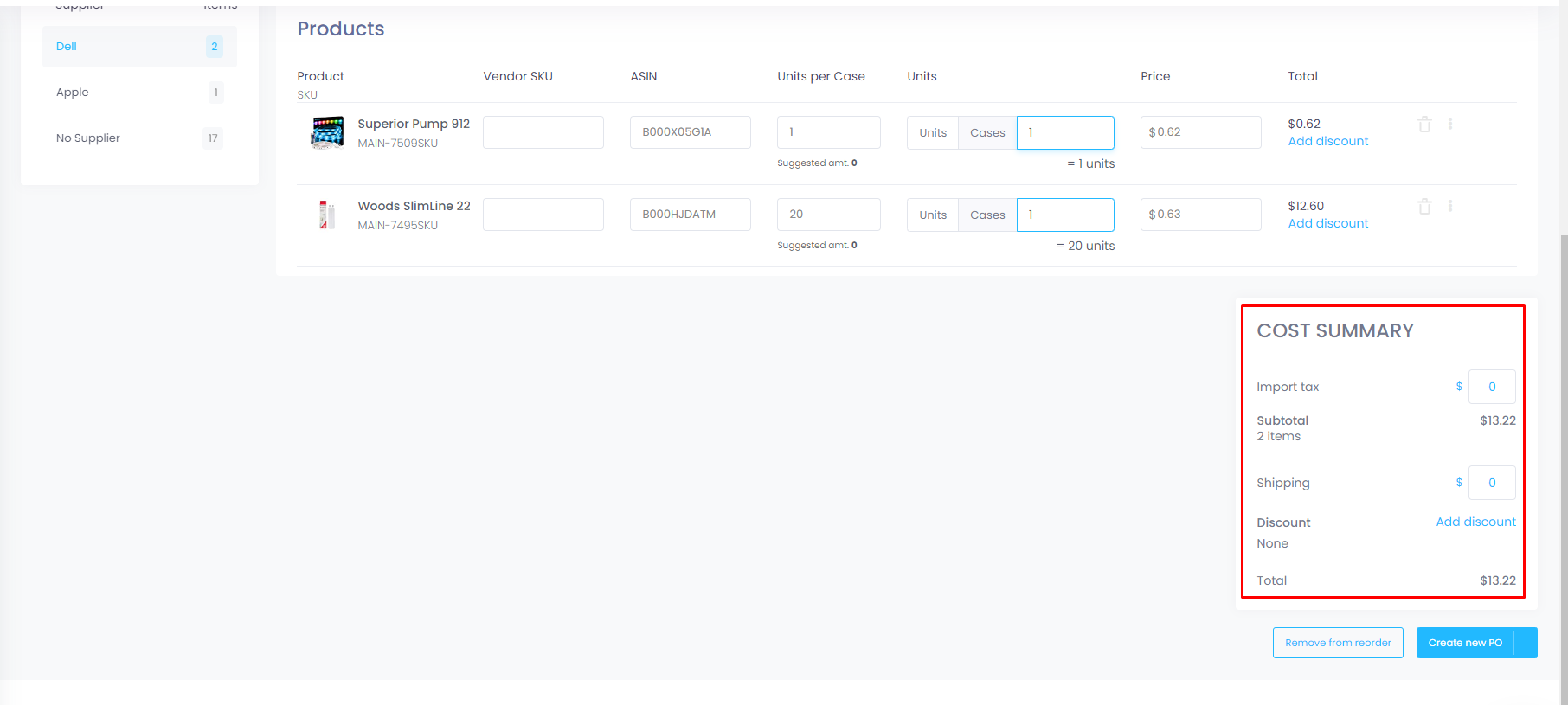The height and width of the screenshot is (705, 1568).
Task: Open dropdown arrow beside Create new PO
Action: pos(1526,643)
